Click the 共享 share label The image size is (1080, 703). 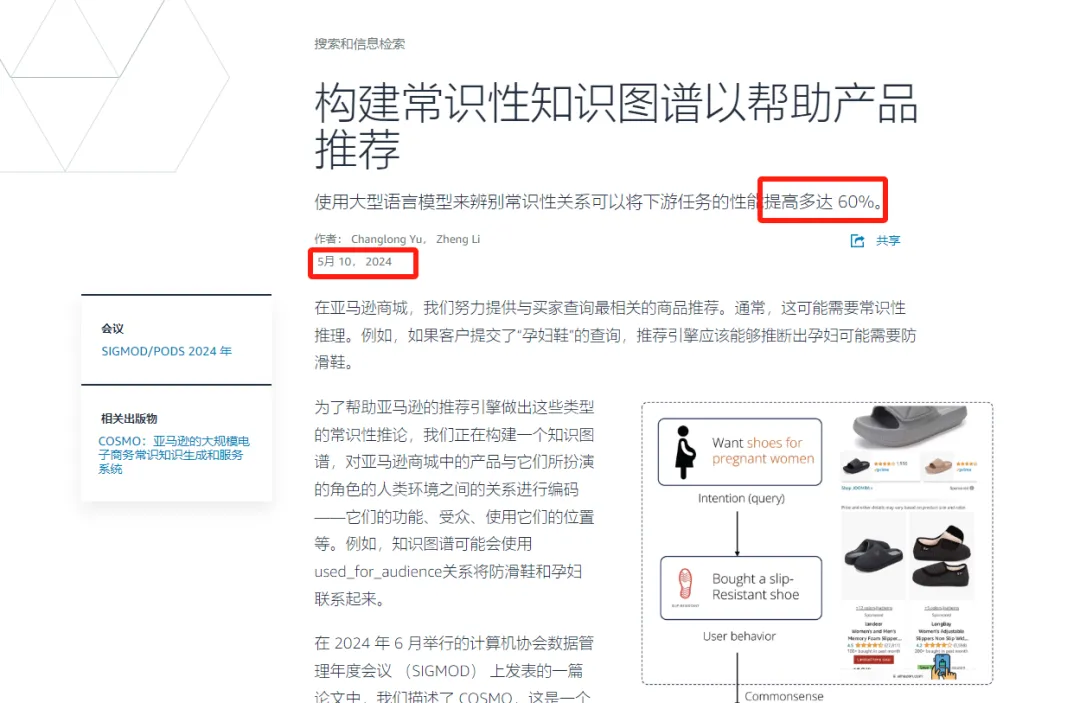888,241
